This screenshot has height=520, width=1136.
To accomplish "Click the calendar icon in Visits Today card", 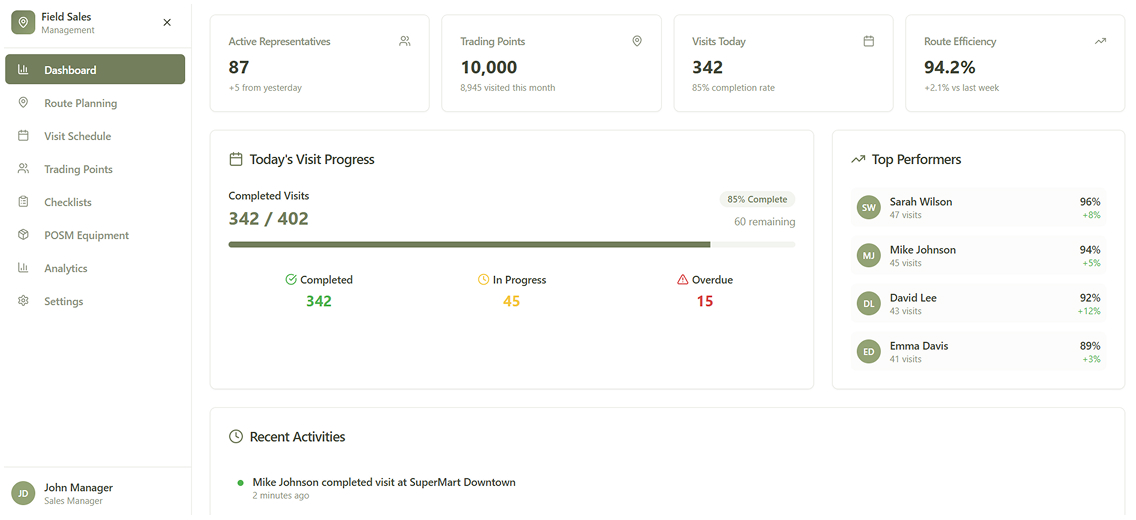I will tap(868, 42).
